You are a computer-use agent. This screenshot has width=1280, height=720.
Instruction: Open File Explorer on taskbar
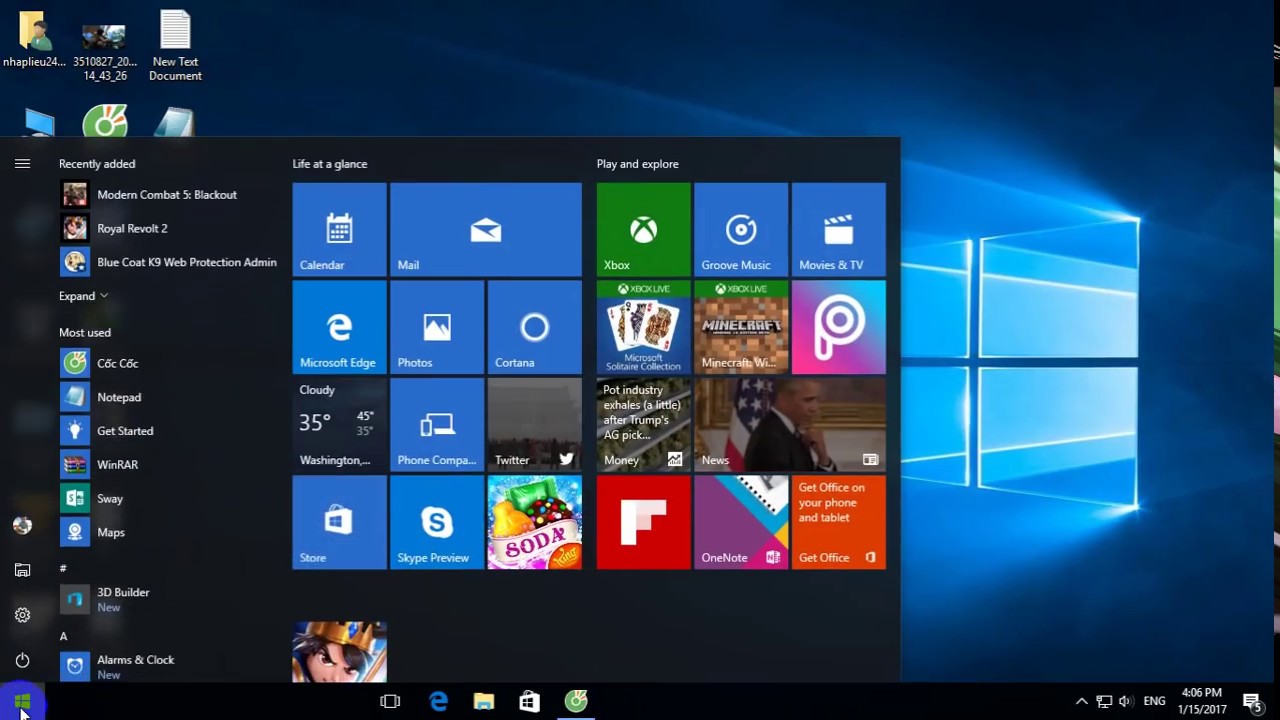[x=484, y=702]
